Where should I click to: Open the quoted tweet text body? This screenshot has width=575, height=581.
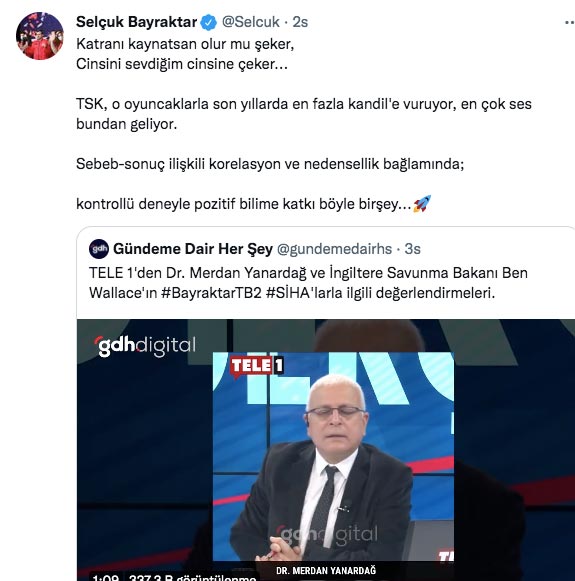click(308, 283)
